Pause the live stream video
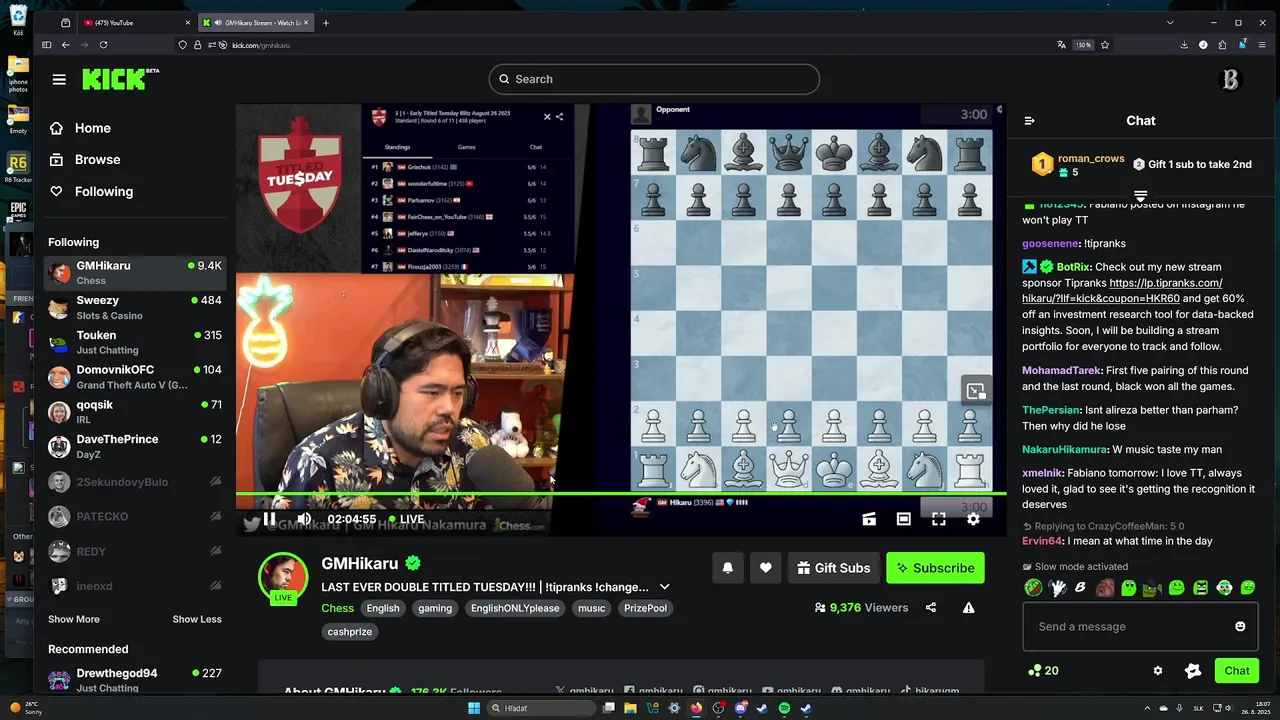 [x=269, y=519]
